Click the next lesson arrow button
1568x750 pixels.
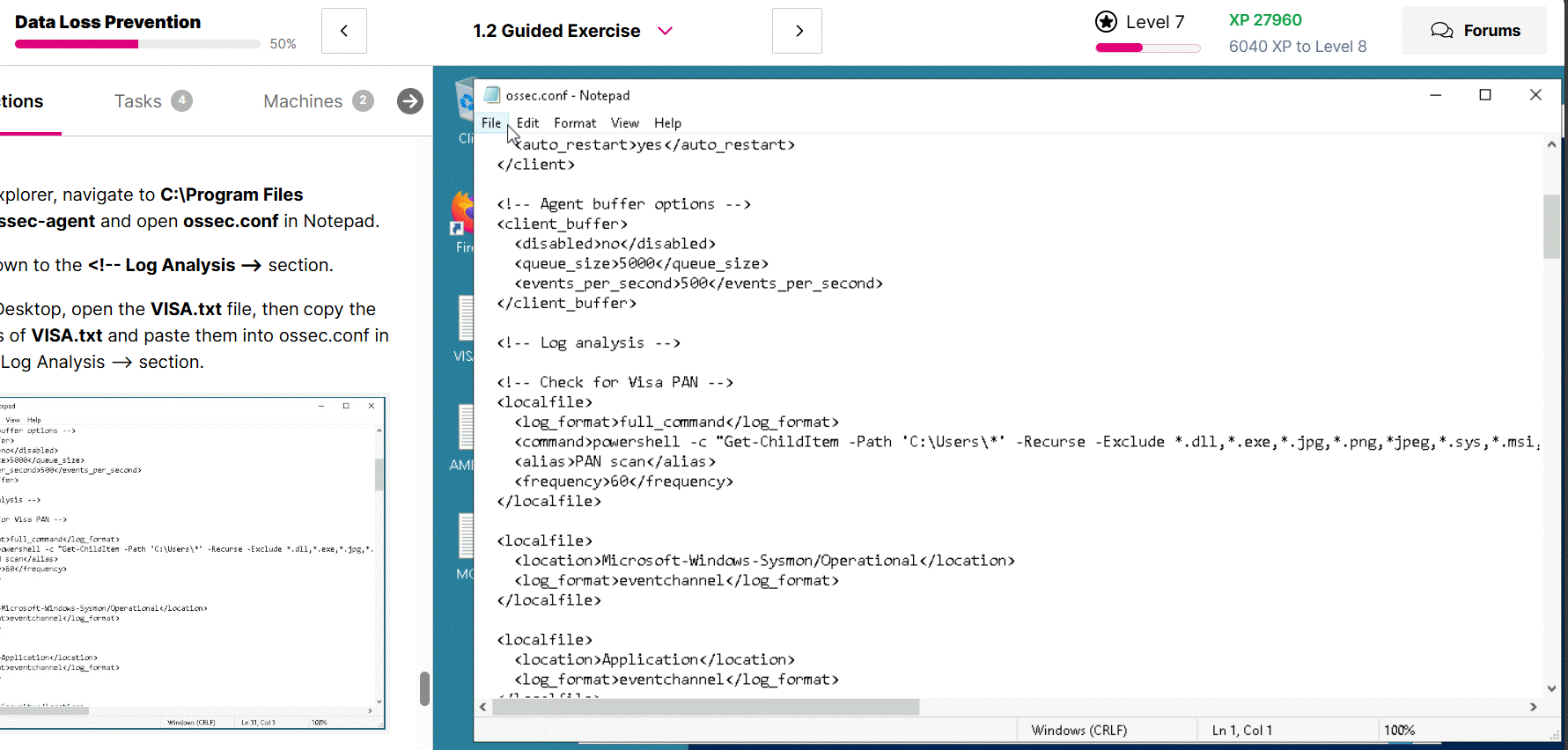pos(797,31)
